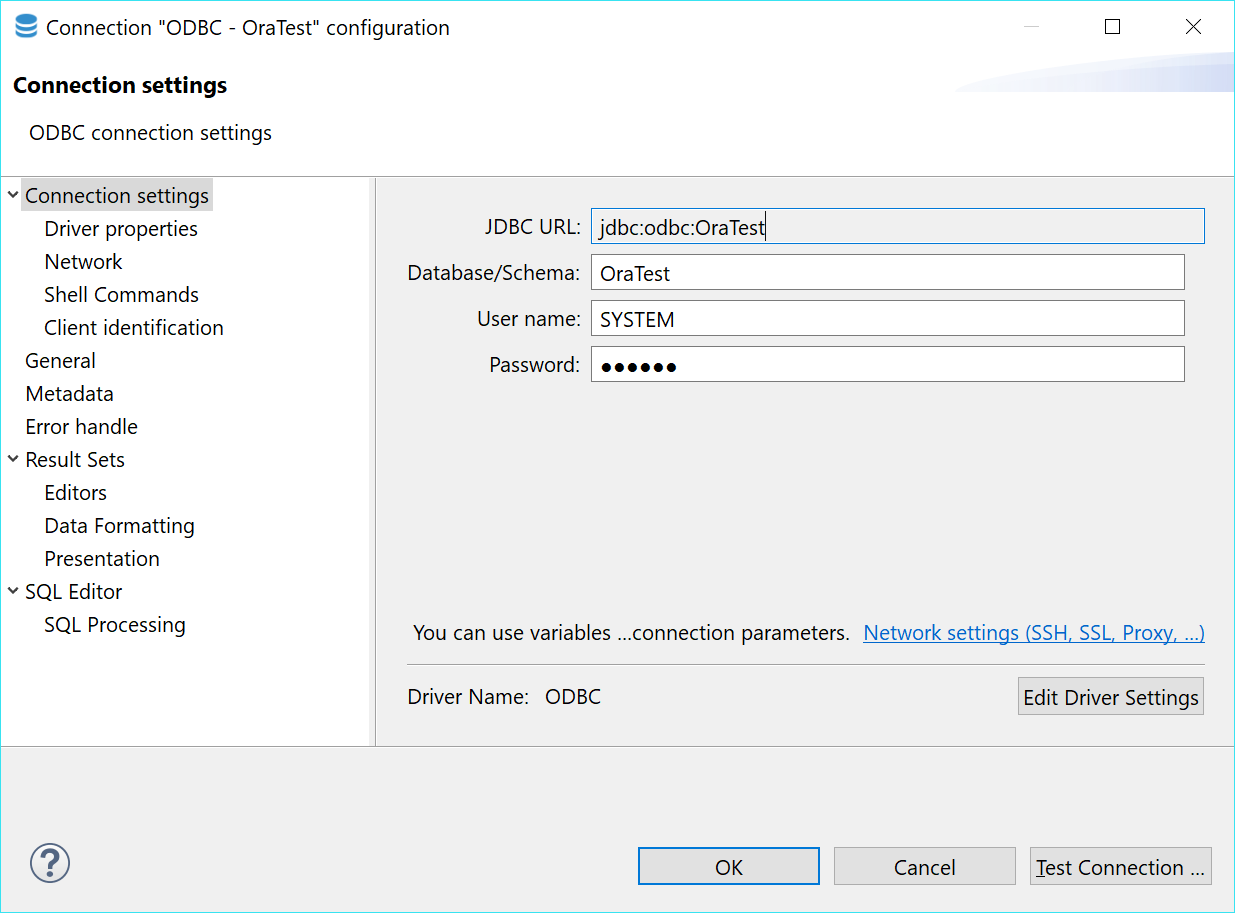Open Driver properties page
Viewport: 1235px width, 913px height.
pos(121,228)
